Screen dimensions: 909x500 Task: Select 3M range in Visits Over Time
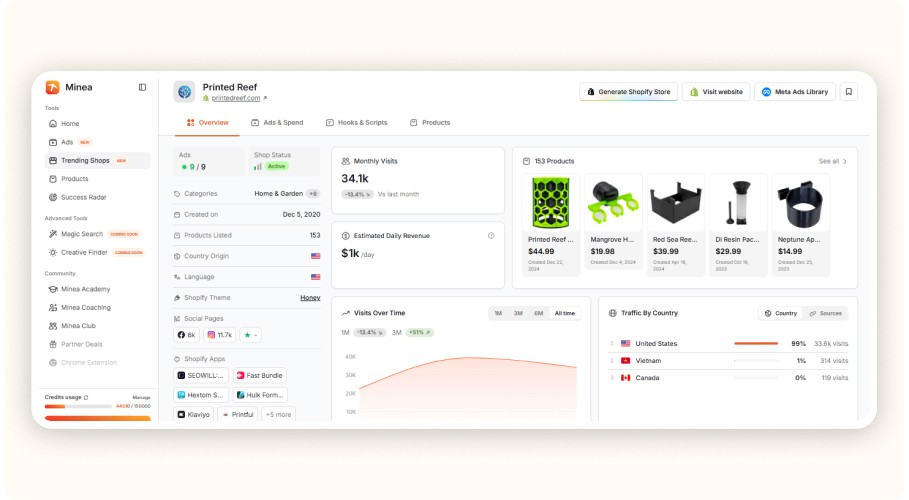point(518,313)
